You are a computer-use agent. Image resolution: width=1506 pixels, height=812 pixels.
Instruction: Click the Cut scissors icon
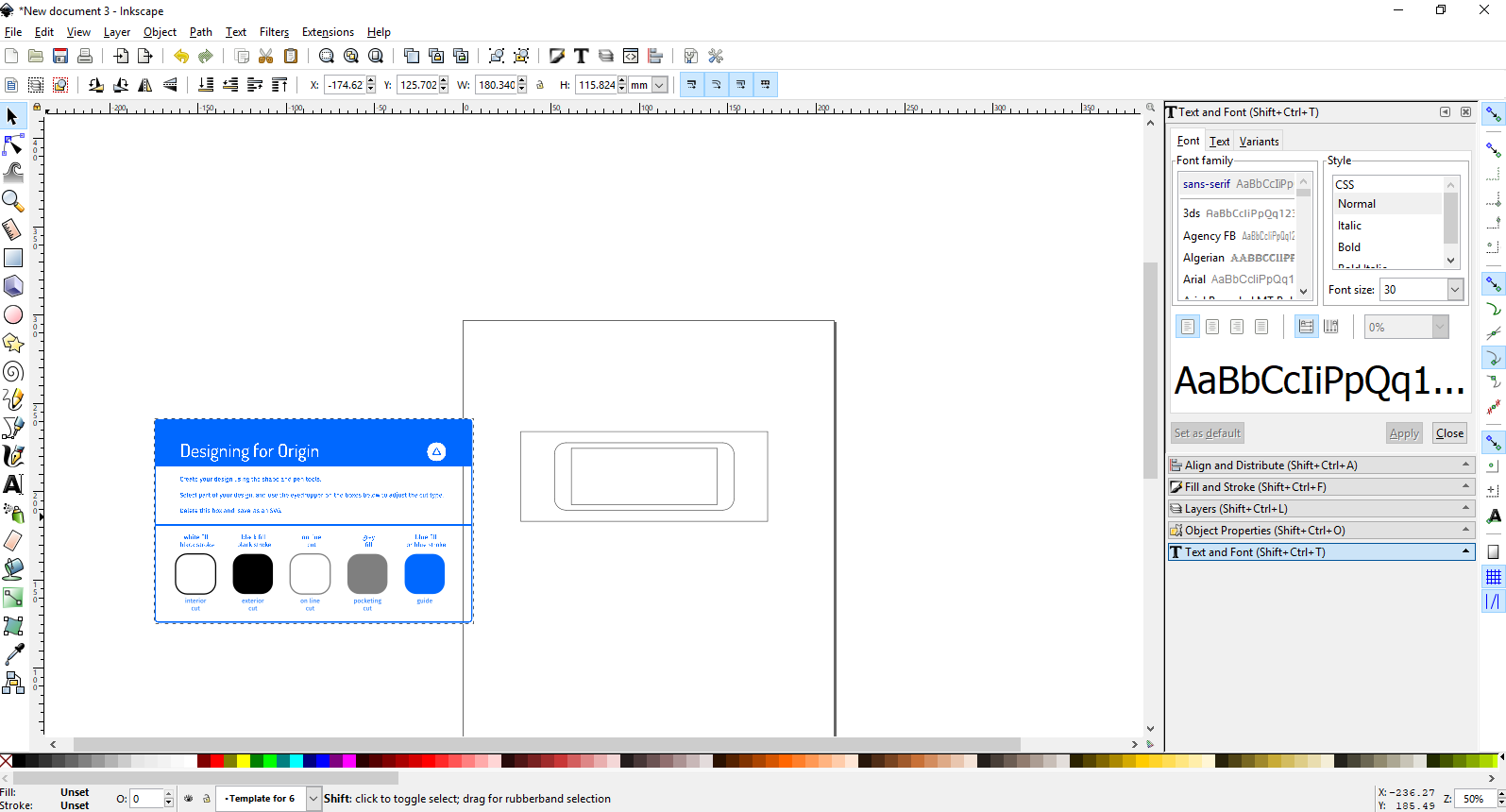(x=266, y=56)
